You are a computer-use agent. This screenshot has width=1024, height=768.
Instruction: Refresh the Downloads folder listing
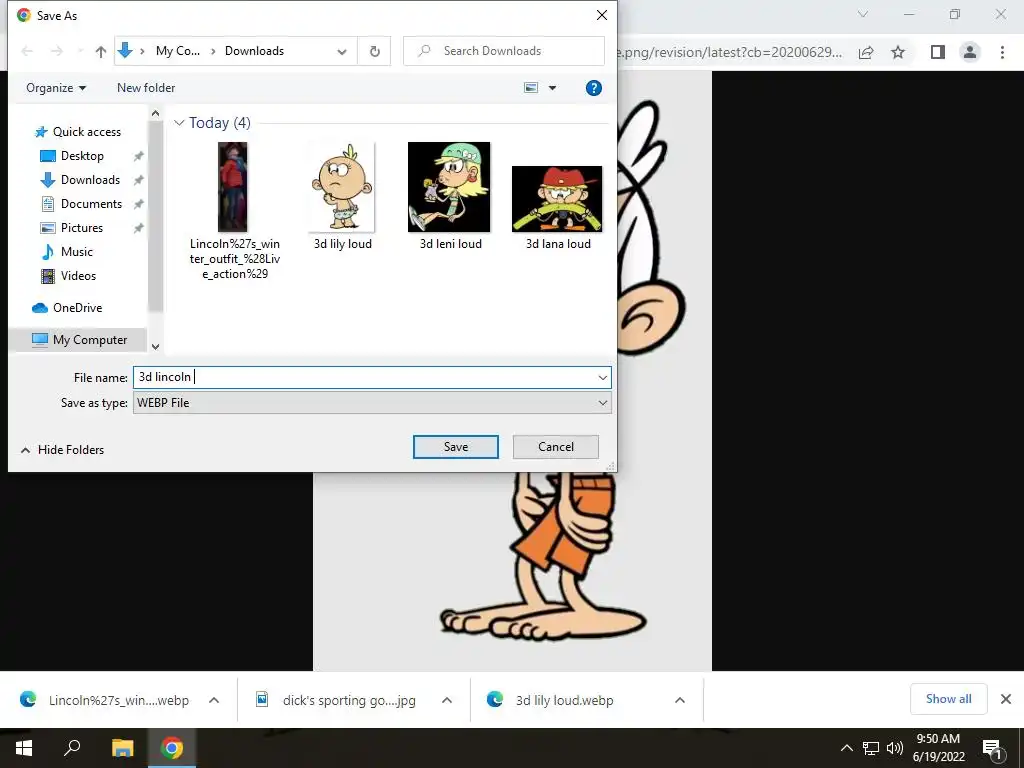[x=375, y=51]
